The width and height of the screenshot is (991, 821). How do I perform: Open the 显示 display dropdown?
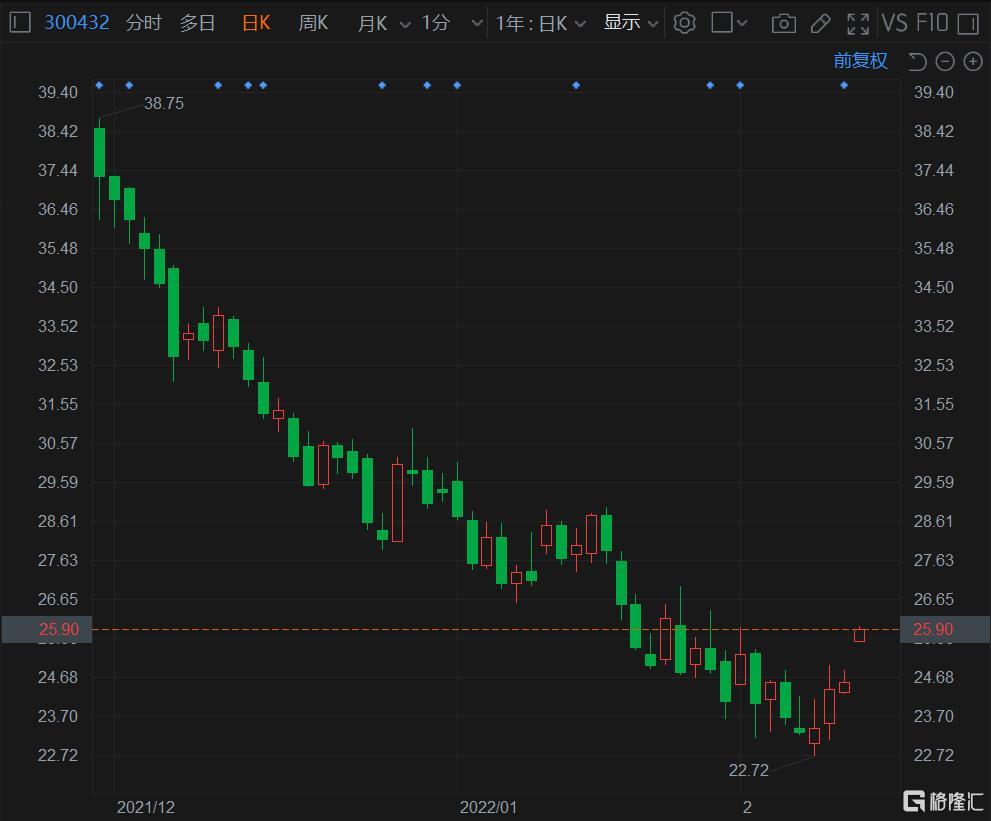point(631,23)
